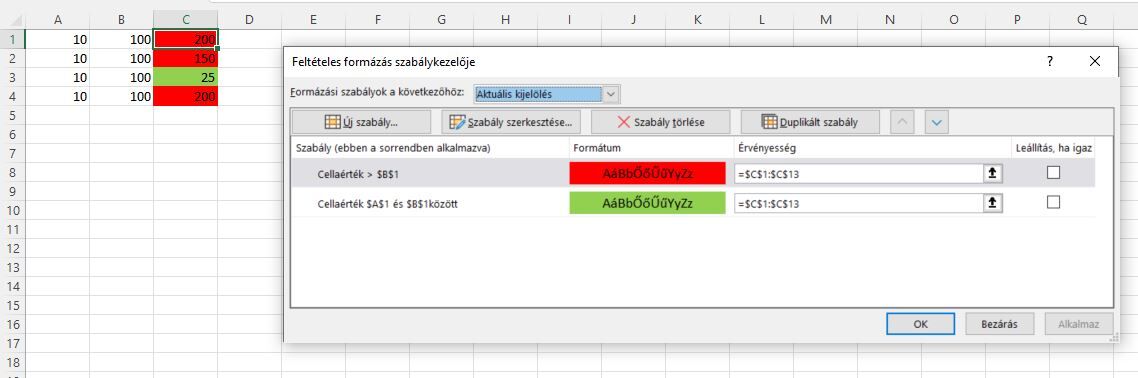
Task: Click cell A4 containing 10
Action: (x=57, y=96)
